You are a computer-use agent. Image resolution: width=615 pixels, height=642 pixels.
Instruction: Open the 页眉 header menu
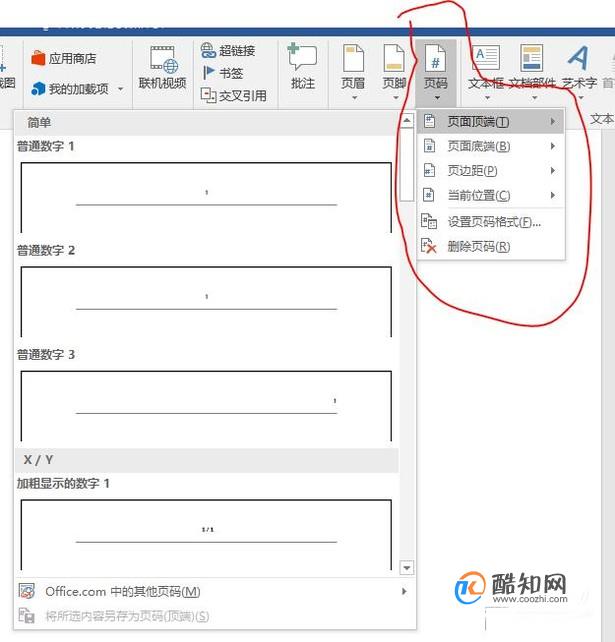(353, 72)
